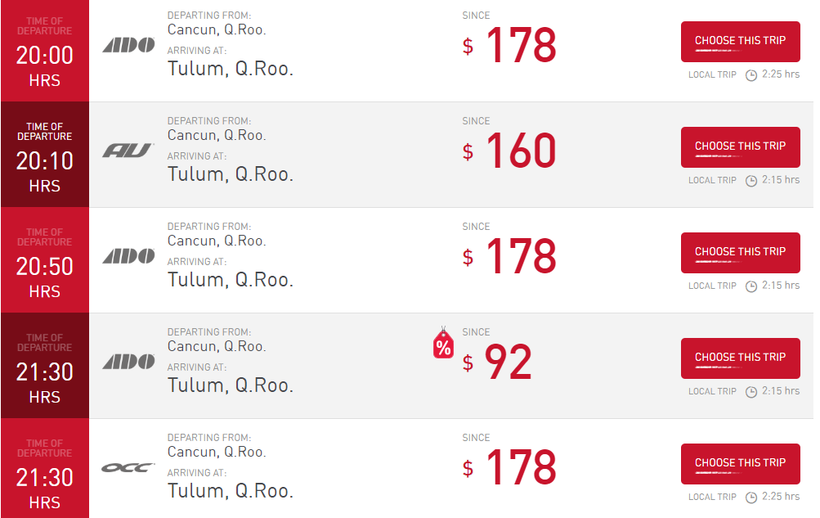Image resolution: width=820 pixels, height=518 pixels.
Task: Click the clock icon on the 20:10 AU trip
Action: [751, 181]
